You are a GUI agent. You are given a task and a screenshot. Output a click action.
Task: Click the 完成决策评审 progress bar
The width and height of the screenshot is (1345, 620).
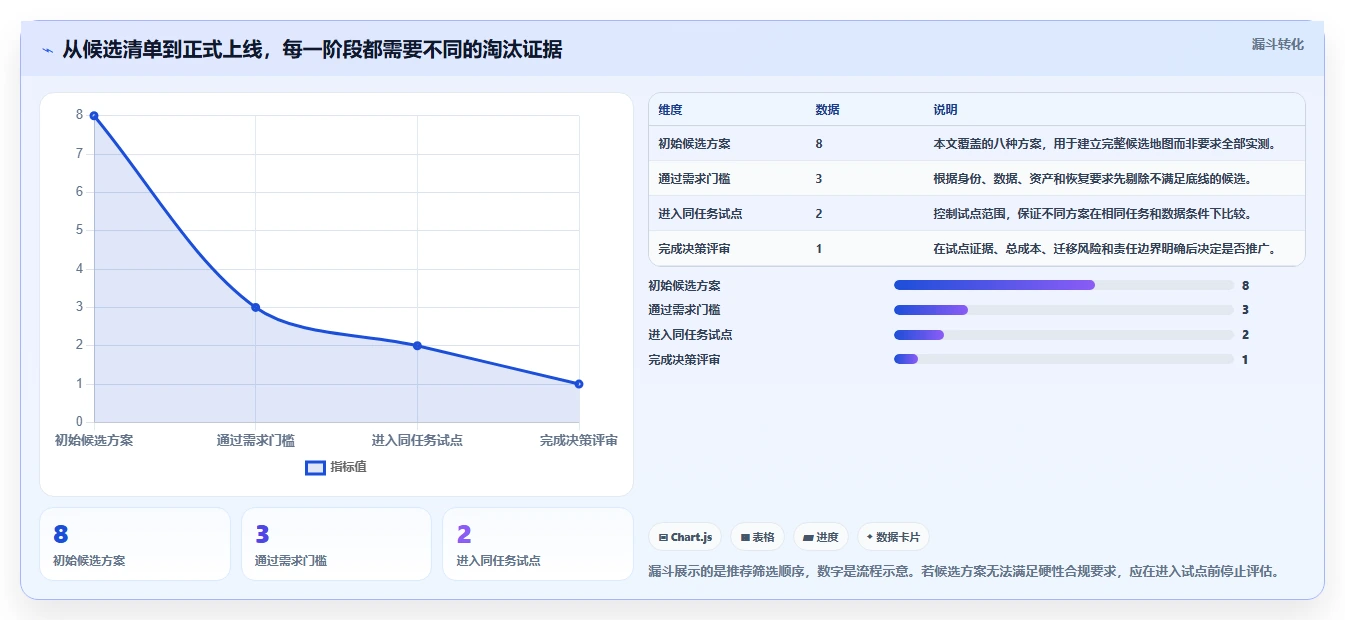pyautogui.click(x=1064, y=359)
